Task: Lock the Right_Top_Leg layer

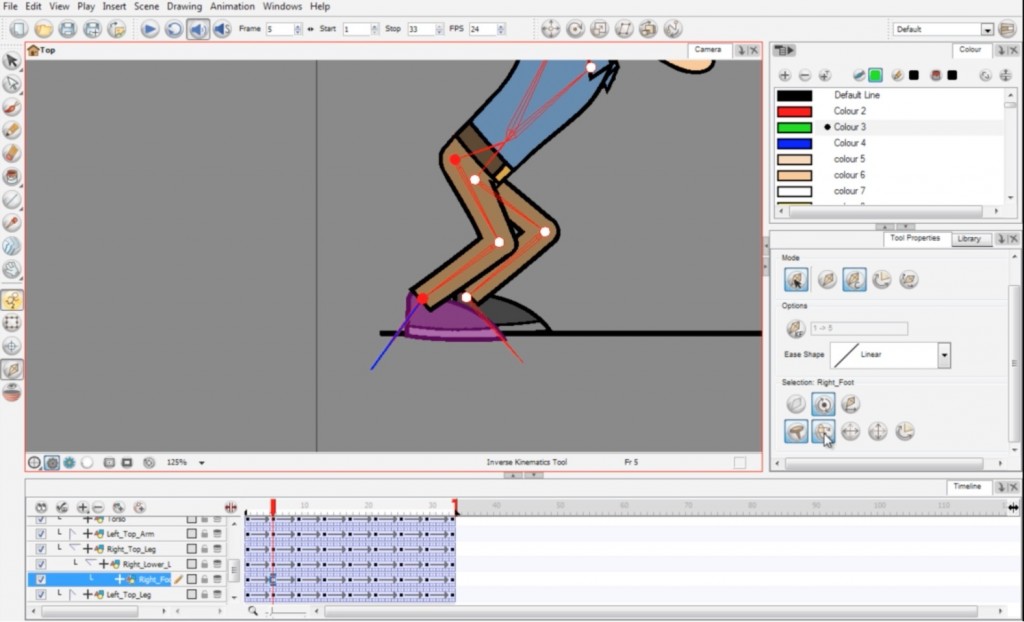Action: (205, 549)
